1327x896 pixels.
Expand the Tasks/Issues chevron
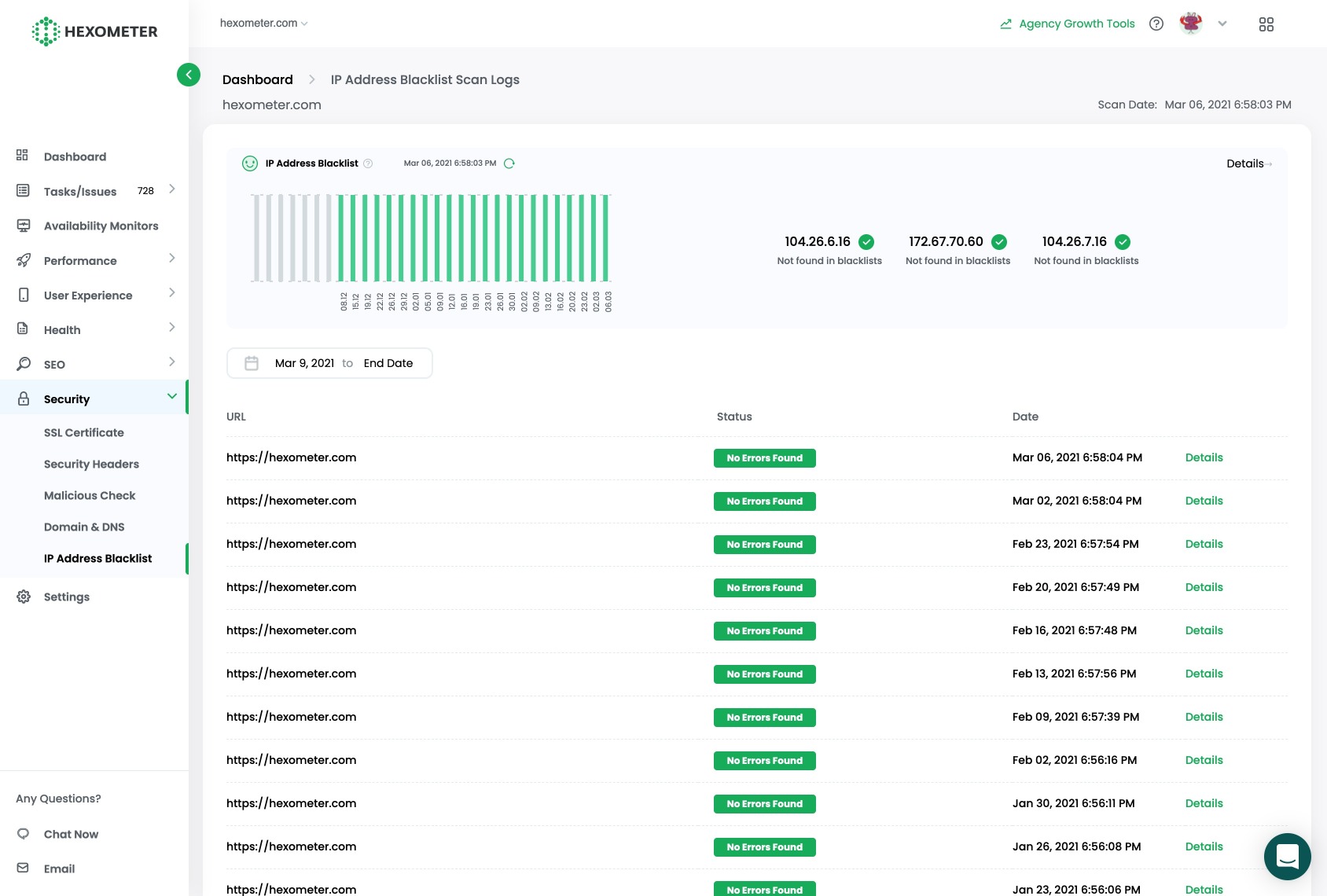pos(172,189)
